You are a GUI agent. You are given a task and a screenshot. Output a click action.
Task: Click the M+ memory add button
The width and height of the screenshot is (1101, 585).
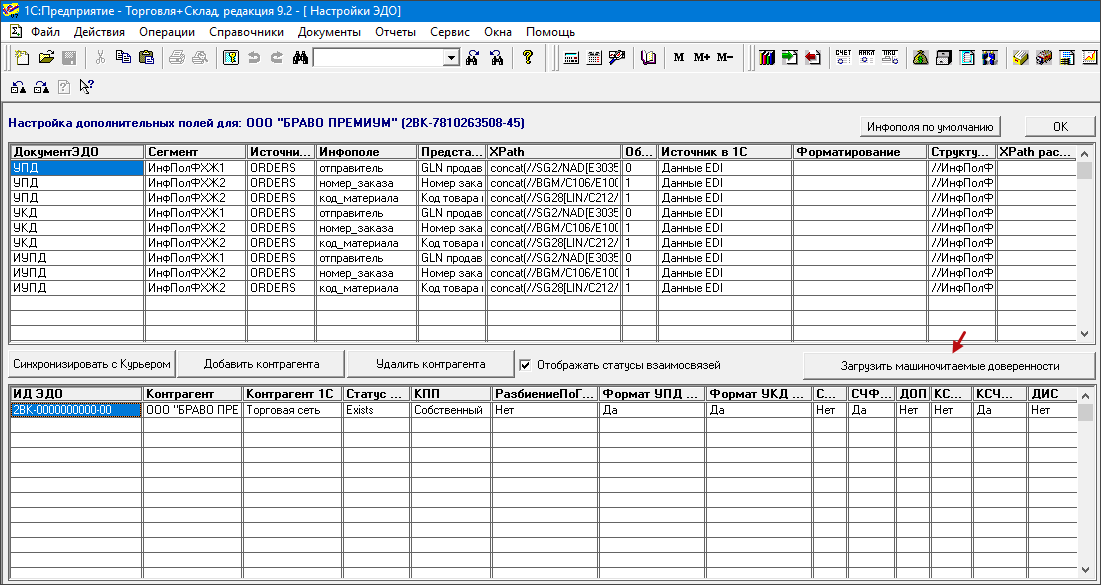tap(702, 58)
